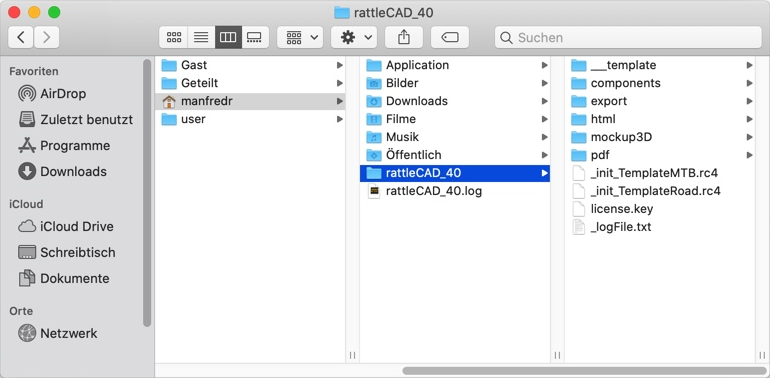
Task: Select the rattleCAD_40 folder row
Action: coord(455,173)
